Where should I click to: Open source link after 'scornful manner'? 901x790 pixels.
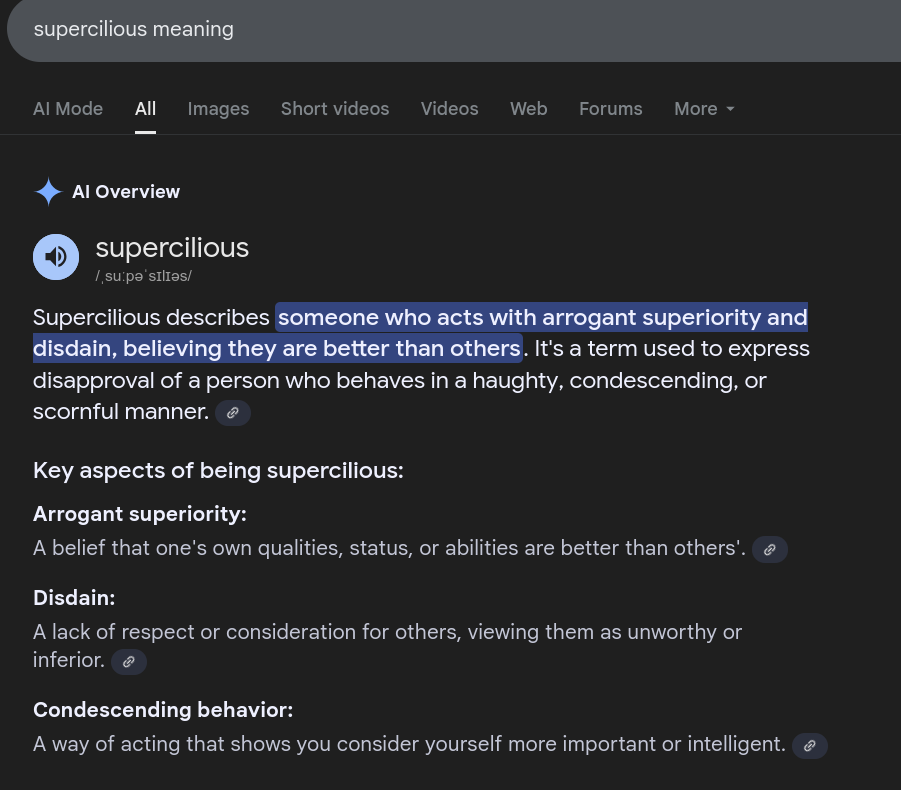233,413
